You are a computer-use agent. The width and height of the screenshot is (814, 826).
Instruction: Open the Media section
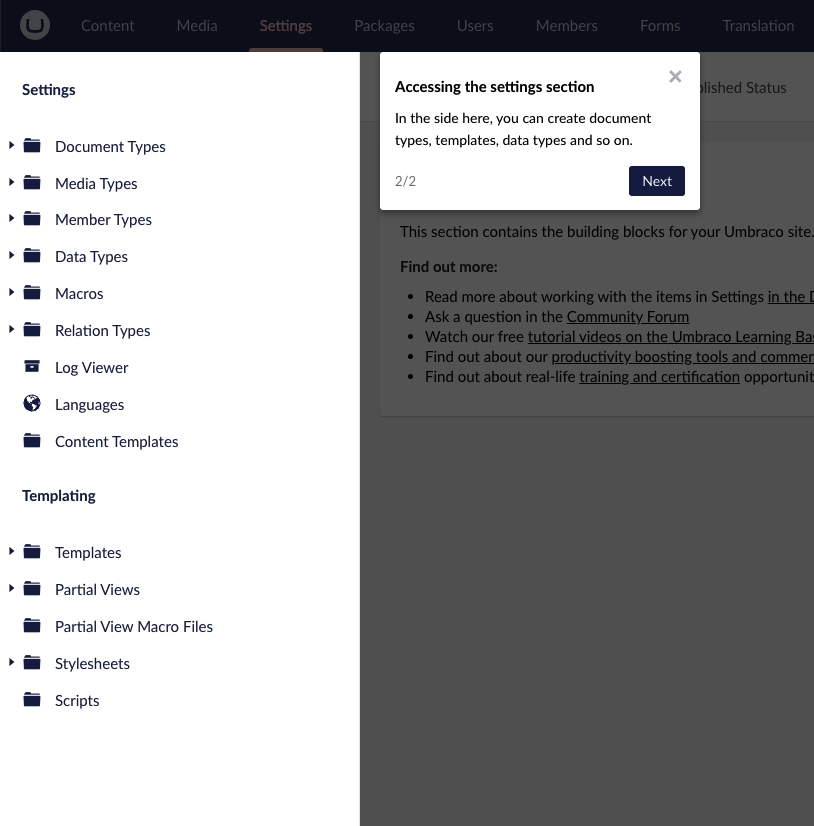pos(197,25)
